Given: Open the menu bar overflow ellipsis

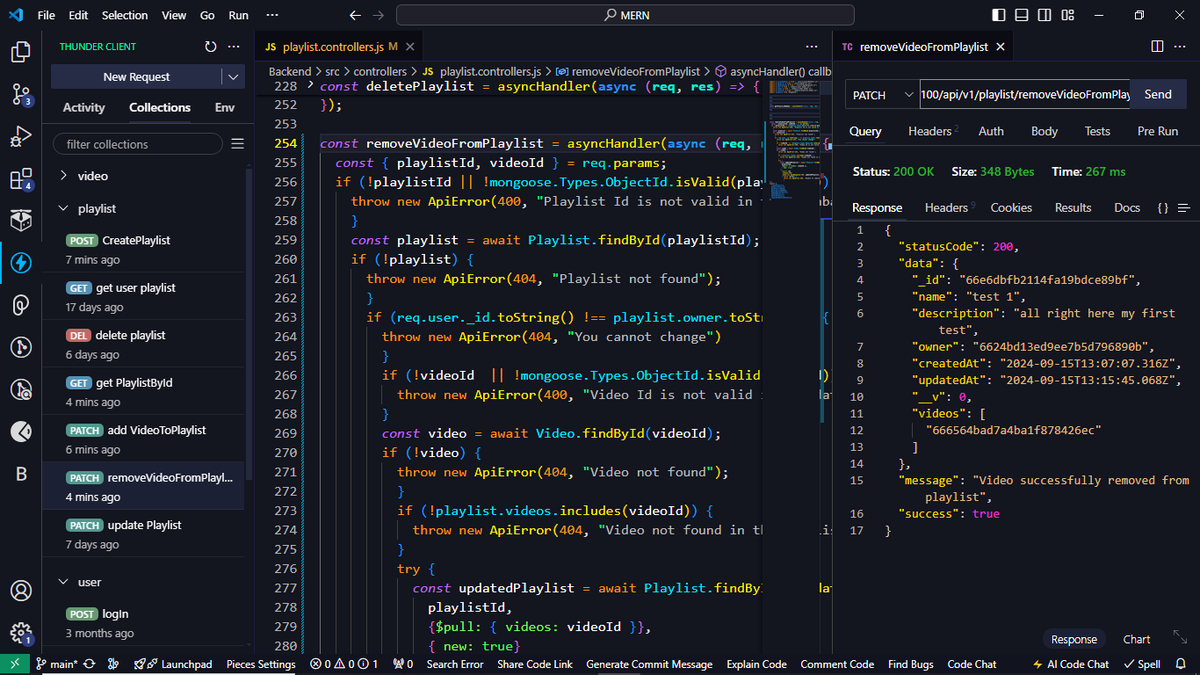Looking at the screenshot, I should (x=273, y=15).
